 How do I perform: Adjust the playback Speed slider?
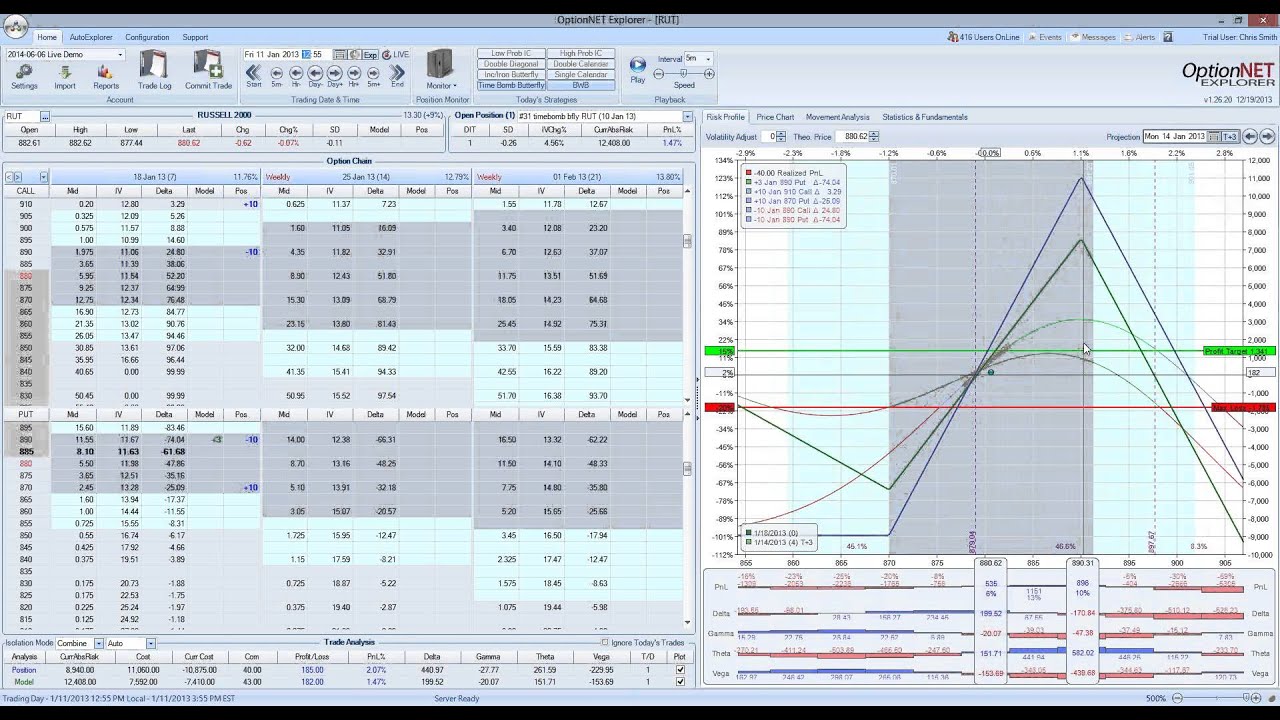(684, 74)
